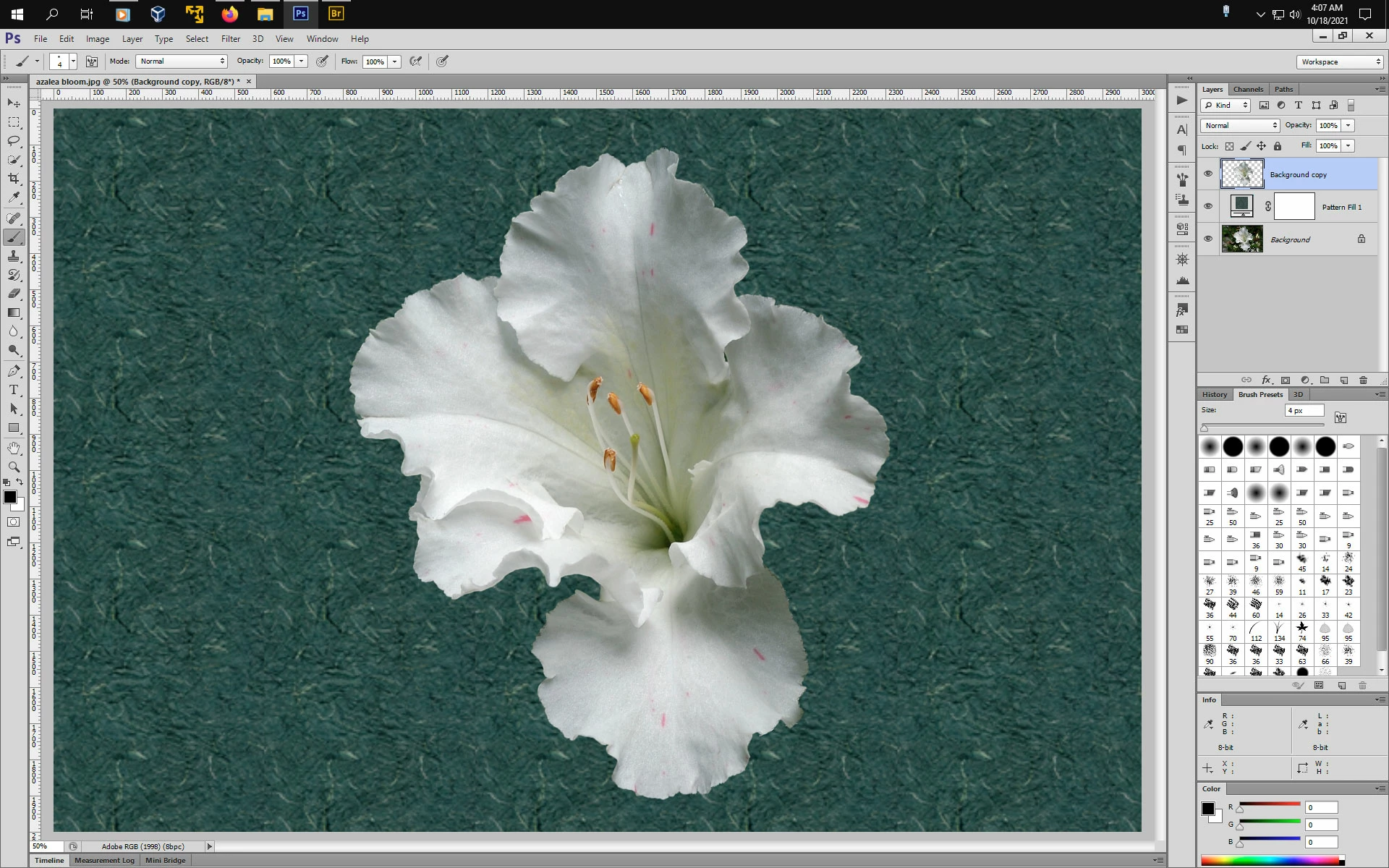Image resolution: width=1389 pixels, height=868 pixels.
Task: Click the brush Size input field
Action: [1304, 411]
